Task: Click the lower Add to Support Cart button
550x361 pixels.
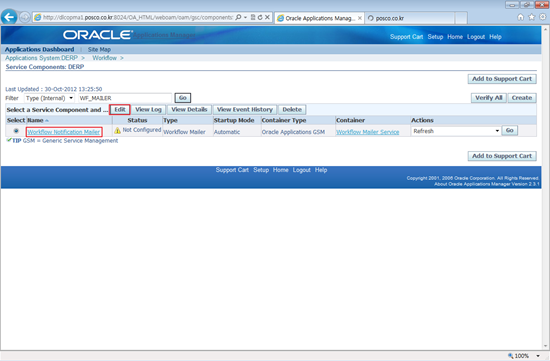Action: point(502,156)
